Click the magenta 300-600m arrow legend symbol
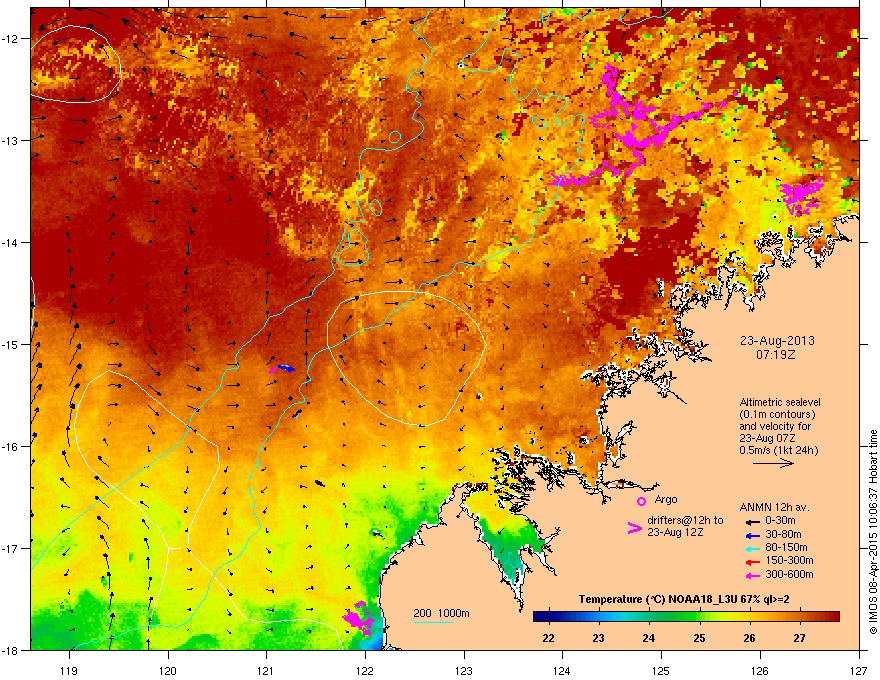The image size is (880, 680). [752, 575]
